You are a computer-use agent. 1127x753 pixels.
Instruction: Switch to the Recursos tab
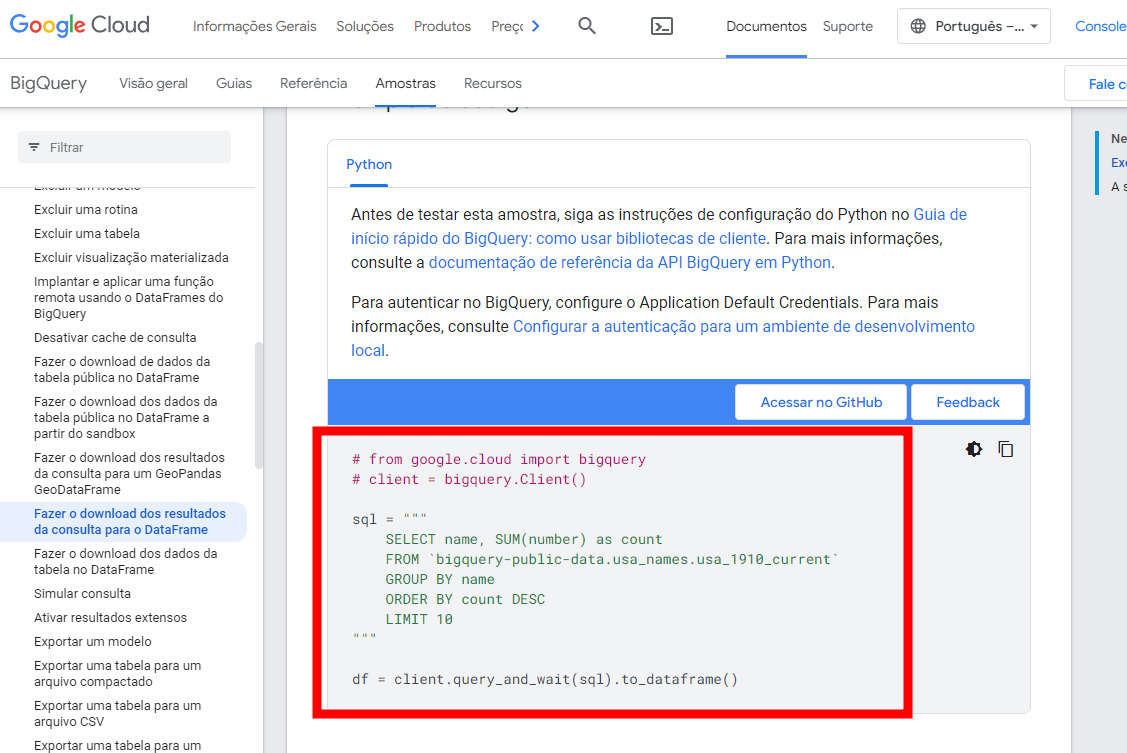pyautogui.click(x=492, y=83)
